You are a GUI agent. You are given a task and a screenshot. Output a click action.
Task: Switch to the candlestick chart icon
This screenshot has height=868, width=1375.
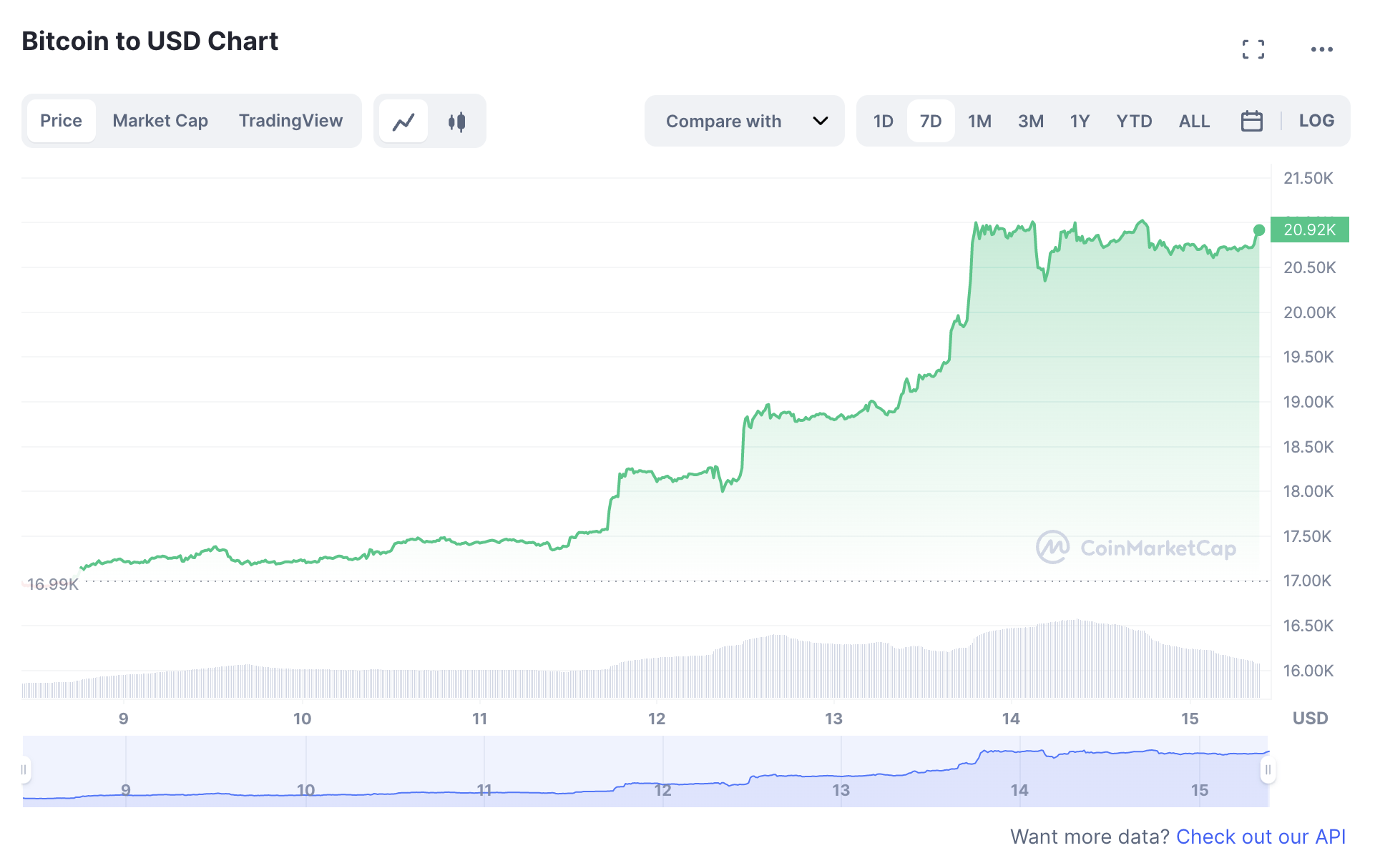456,122
